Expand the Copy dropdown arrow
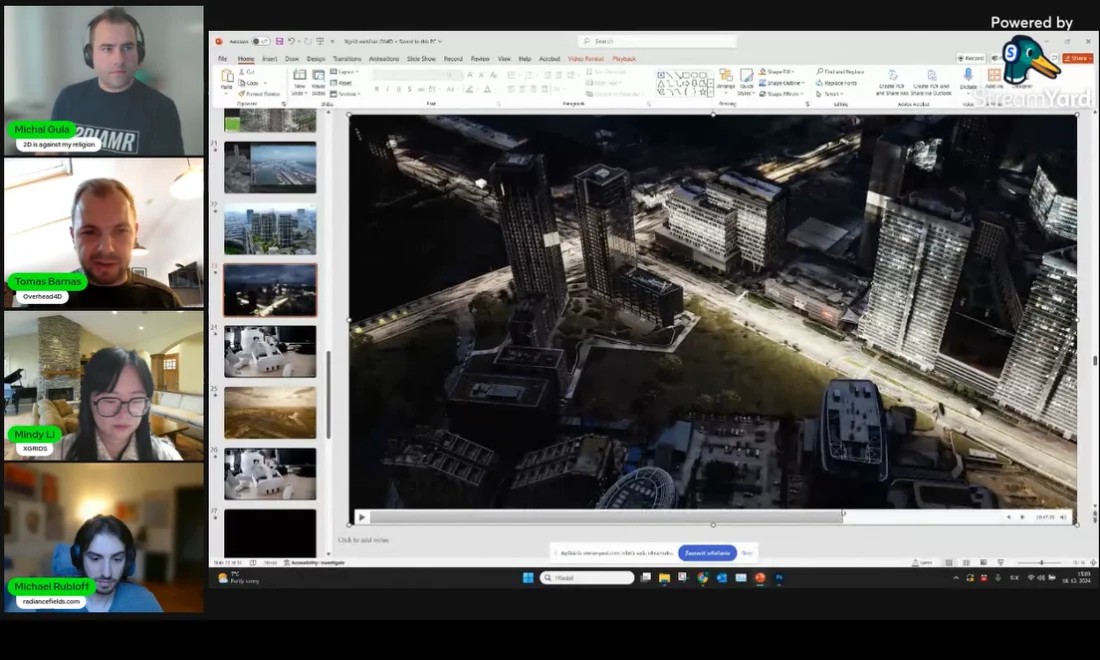This screenshot has height=660, width=1100. coord(265,83)
